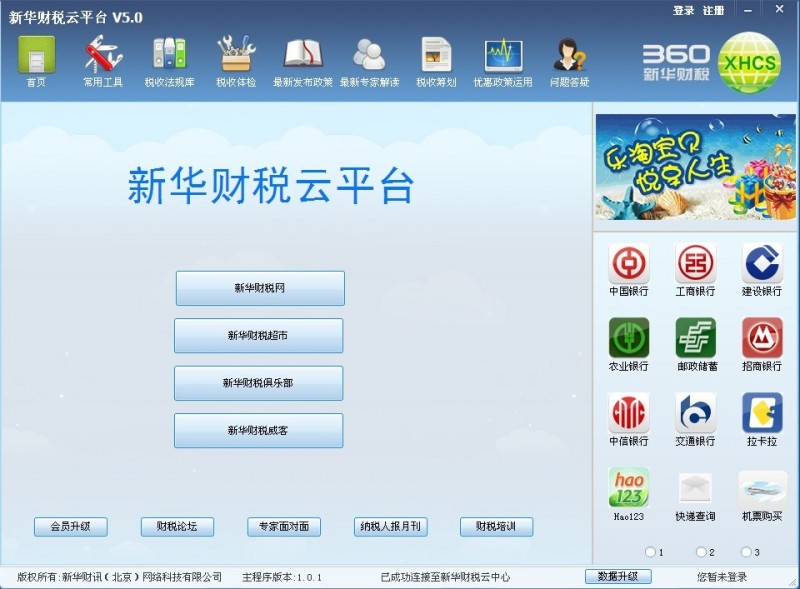The height and width of the screenshot is (589, 800).
Task: Open 交通银行 bank icon
Action: click(695, 412)
